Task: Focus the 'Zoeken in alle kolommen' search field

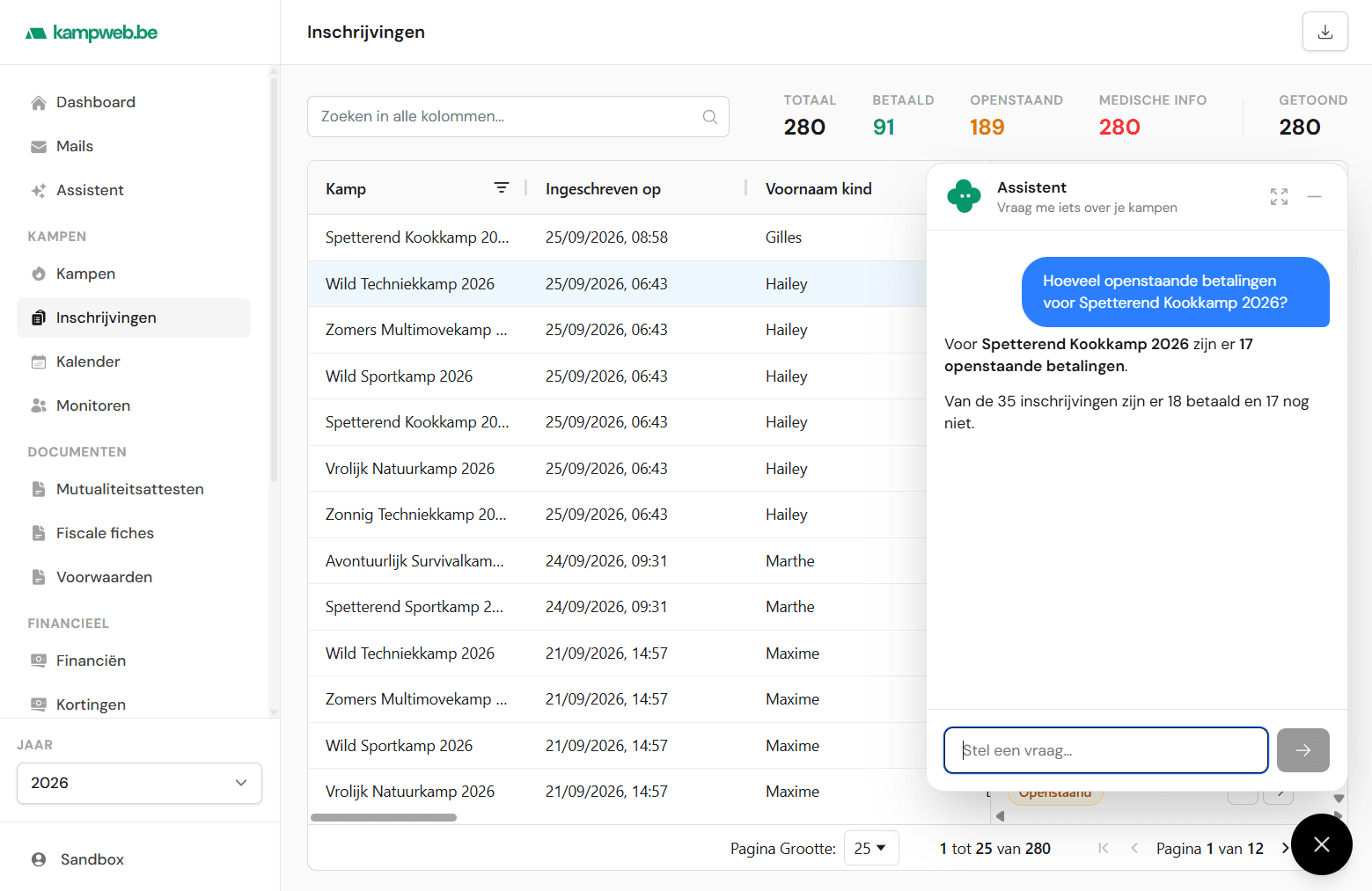Action: point(517,117)
